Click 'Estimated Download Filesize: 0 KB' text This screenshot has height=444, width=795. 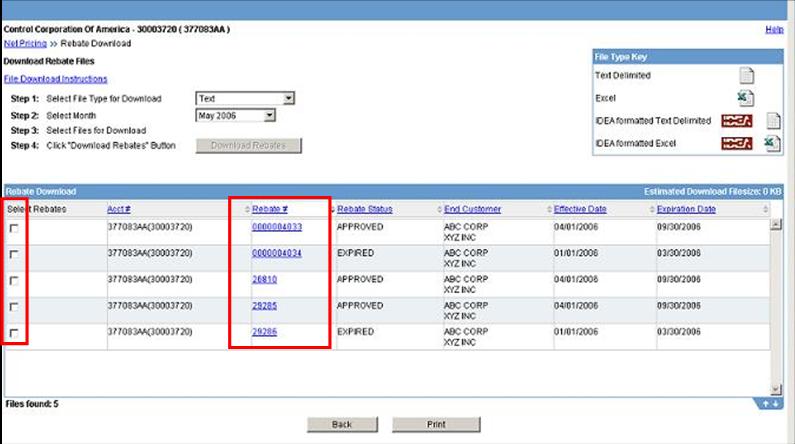(713, 192)
